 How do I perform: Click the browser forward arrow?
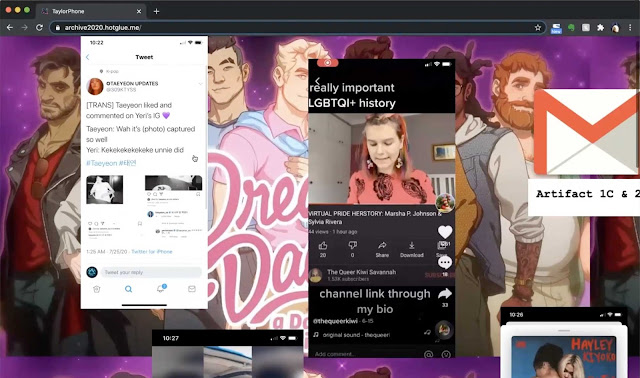(x=24, y=27)
